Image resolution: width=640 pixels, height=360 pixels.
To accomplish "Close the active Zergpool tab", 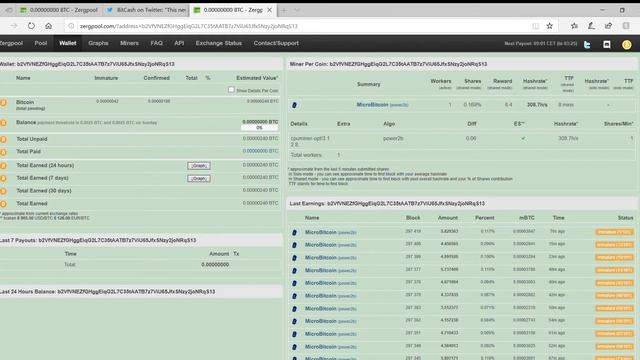I will tap(269, 10).
